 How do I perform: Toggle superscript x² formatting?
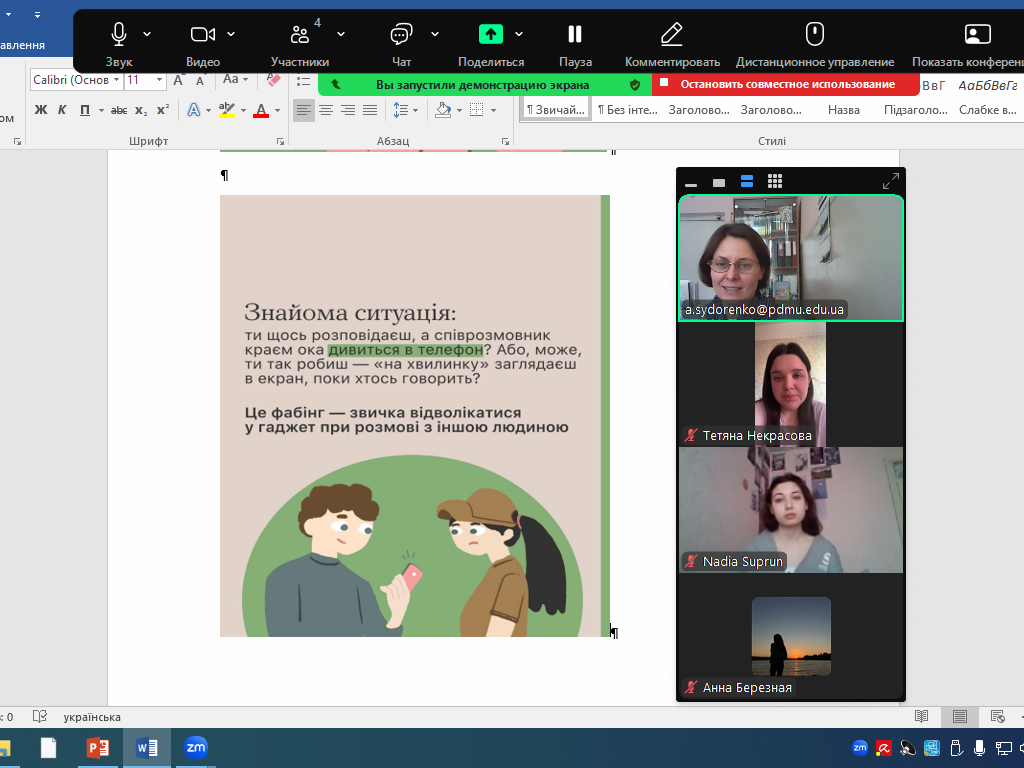pos(163,110)
